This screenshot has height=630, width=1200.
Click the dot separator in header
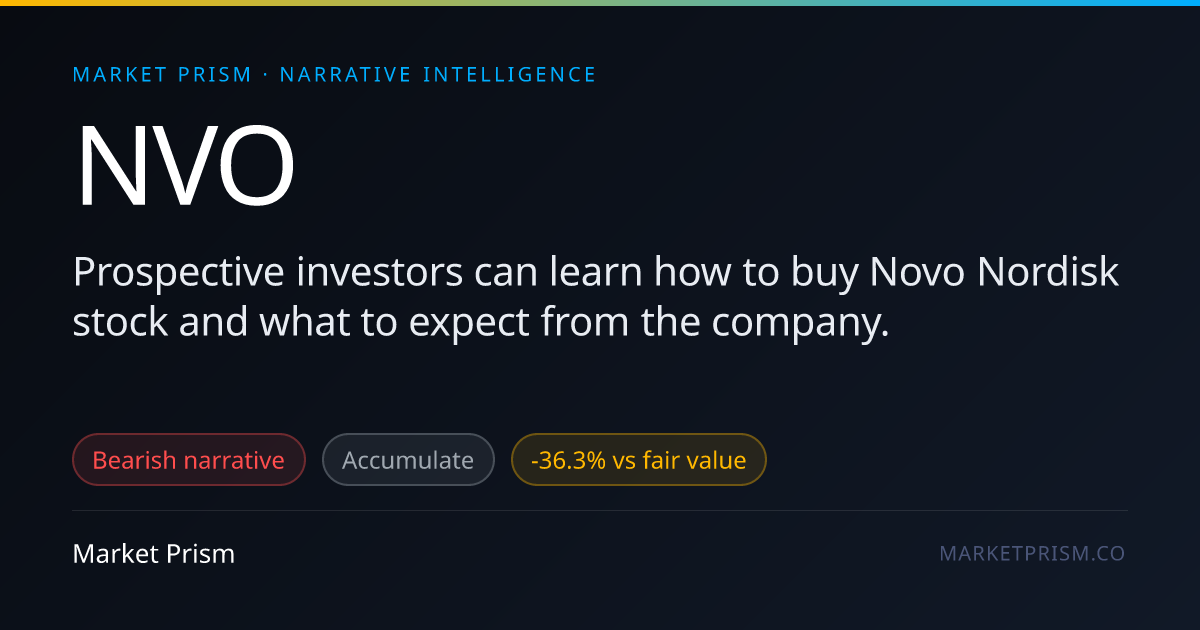coord(266,75)
